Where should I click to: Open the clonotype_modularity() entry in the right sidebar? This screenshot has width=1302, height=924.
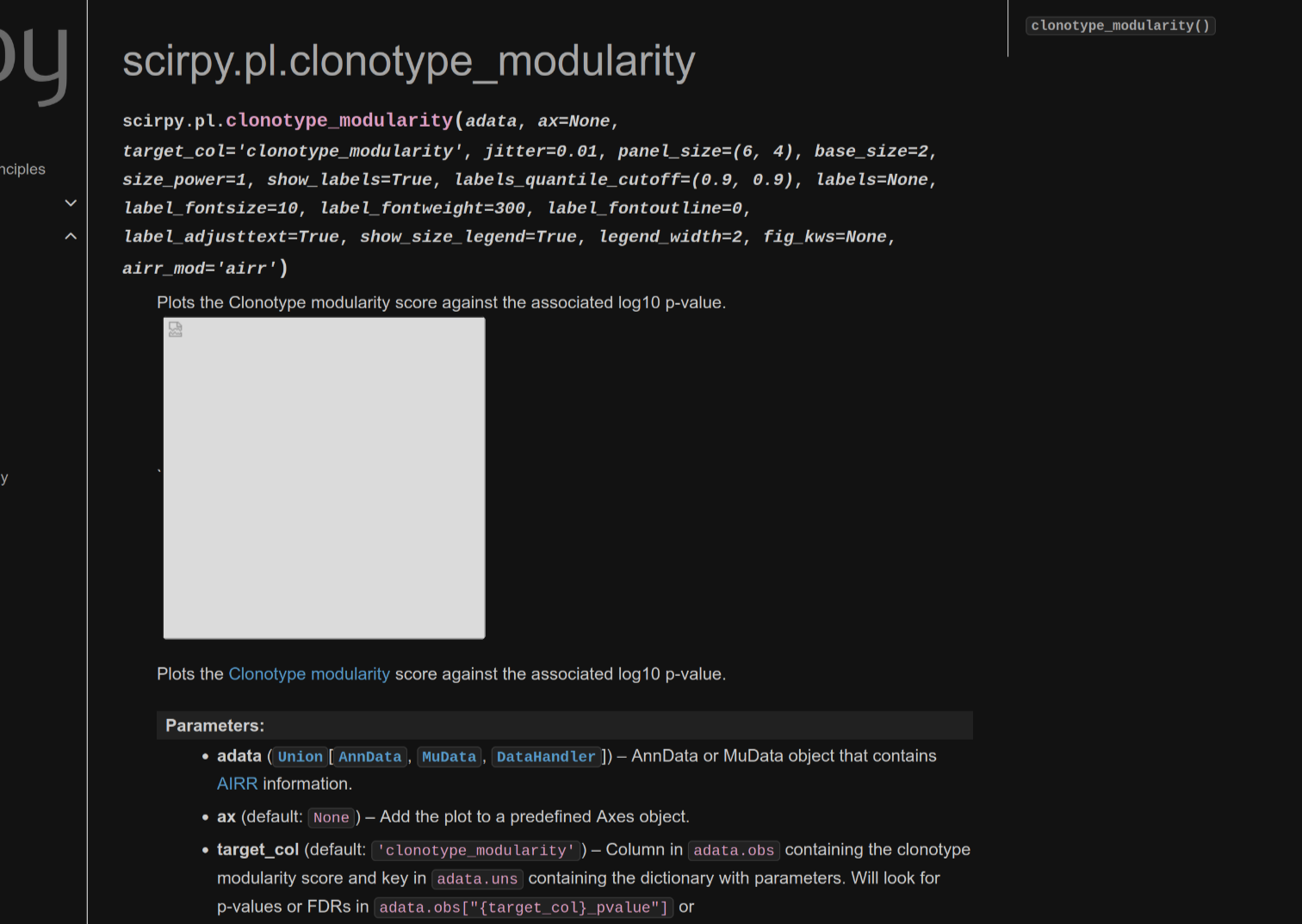click(x=1119, y=25)
